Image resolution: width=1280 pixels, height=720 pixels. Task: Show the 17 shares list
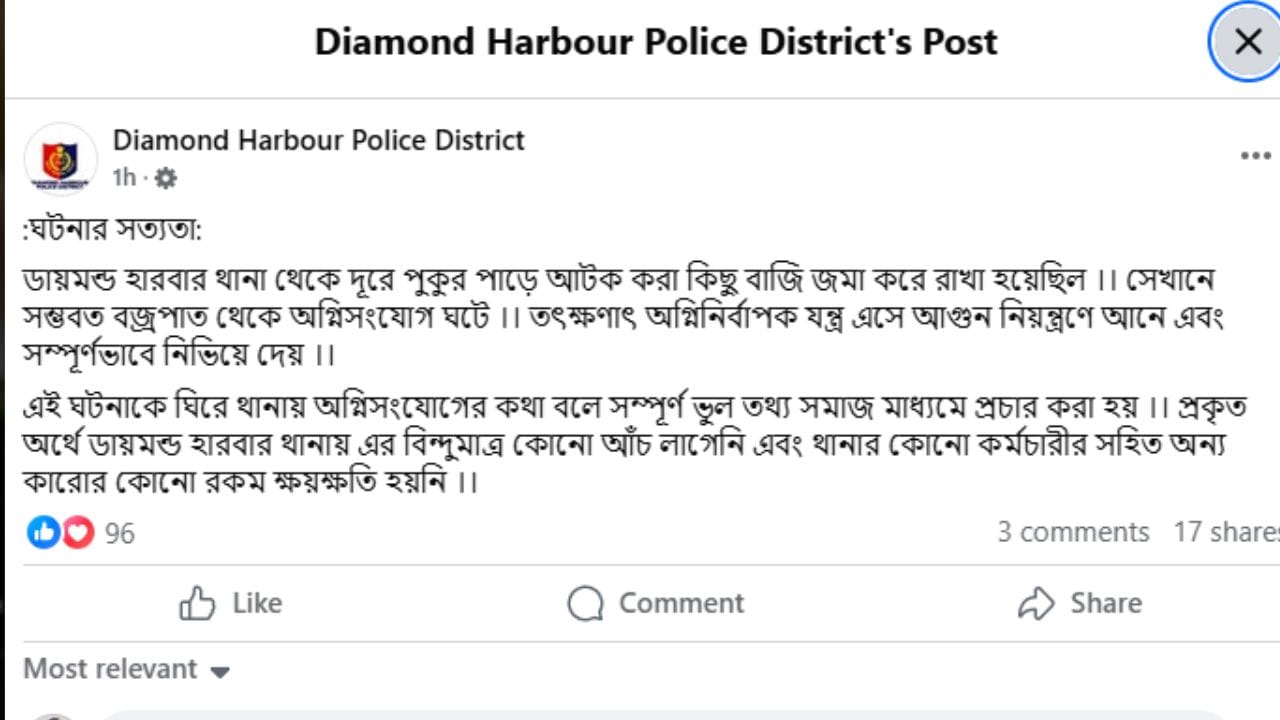[1226, 532]
